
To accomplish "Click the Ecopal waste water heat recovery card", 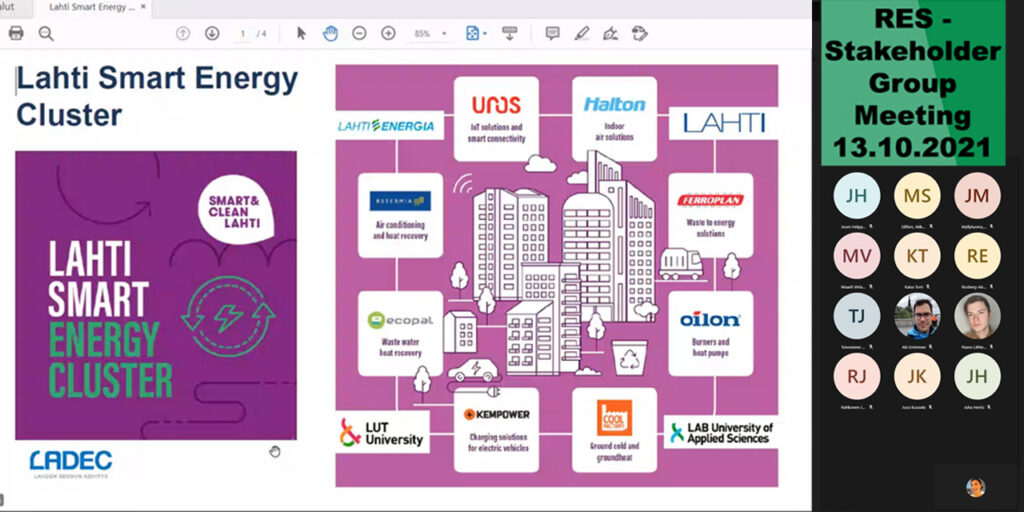I will (400, 334).
